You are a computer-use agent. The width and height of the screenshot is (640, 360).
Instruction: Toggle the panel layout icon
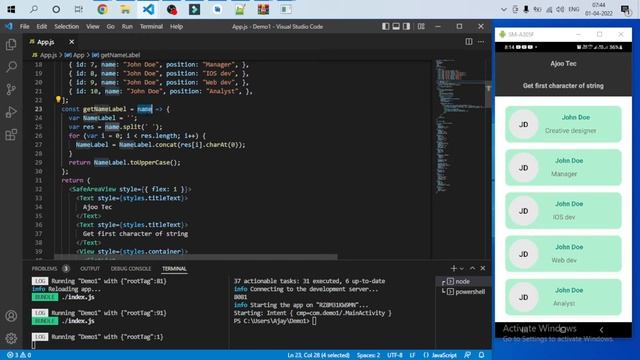click(396, 26)
